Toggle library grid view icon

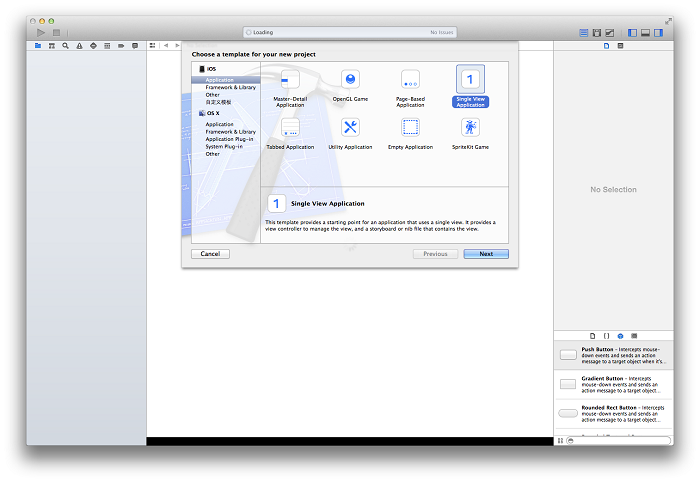pyautogui.click(x=560, y=440)
